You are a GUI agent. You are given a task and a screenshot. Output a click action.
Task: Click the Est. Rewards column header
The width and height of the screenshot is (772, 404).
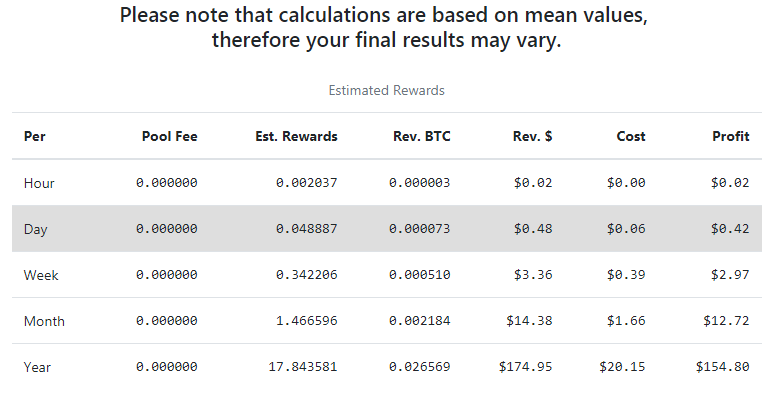(296, 136)
